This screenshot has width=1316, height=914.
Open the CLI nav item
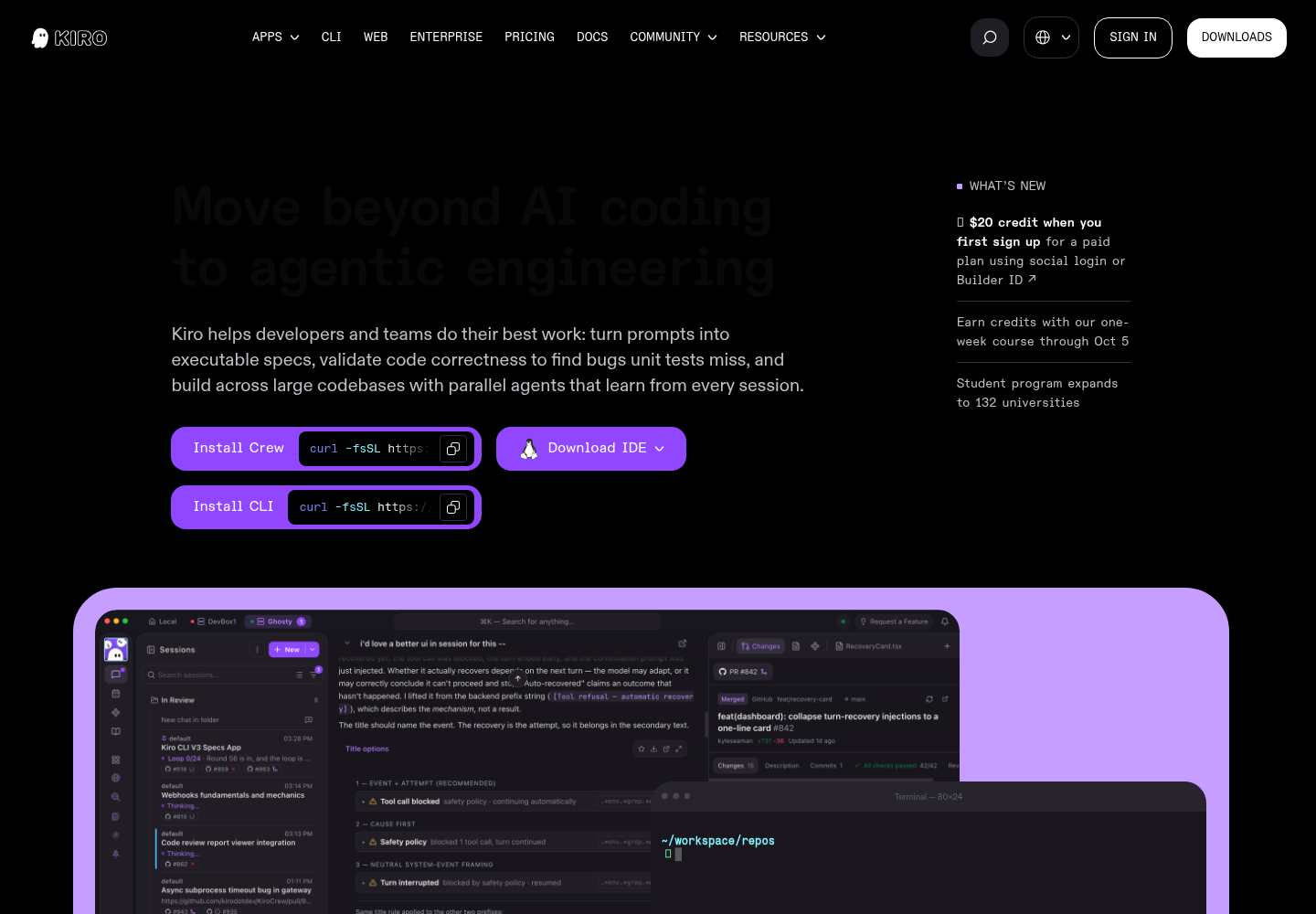pos(332,37)
